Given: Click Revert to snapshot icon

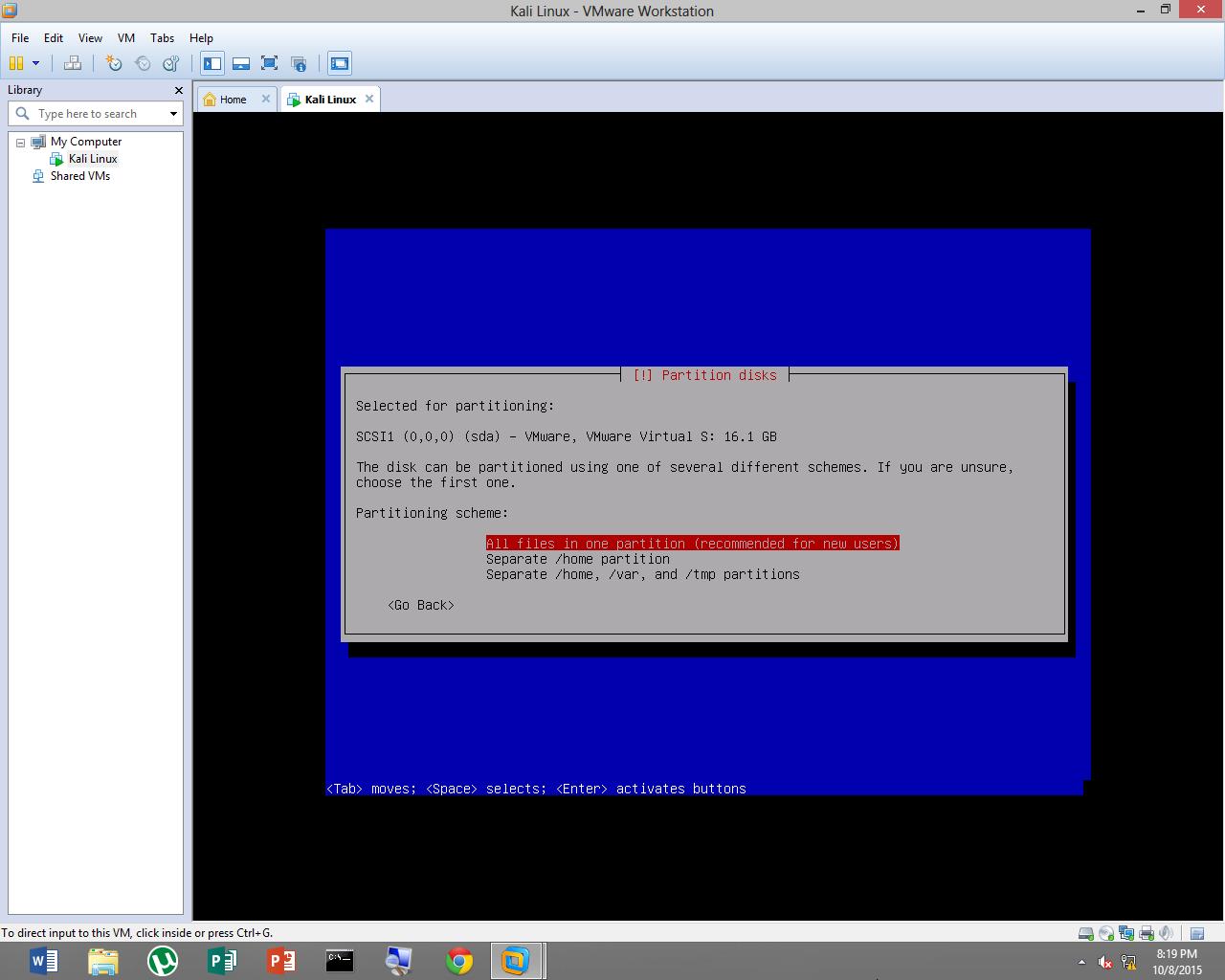Looking at the screenshot, I should point(143,63).
